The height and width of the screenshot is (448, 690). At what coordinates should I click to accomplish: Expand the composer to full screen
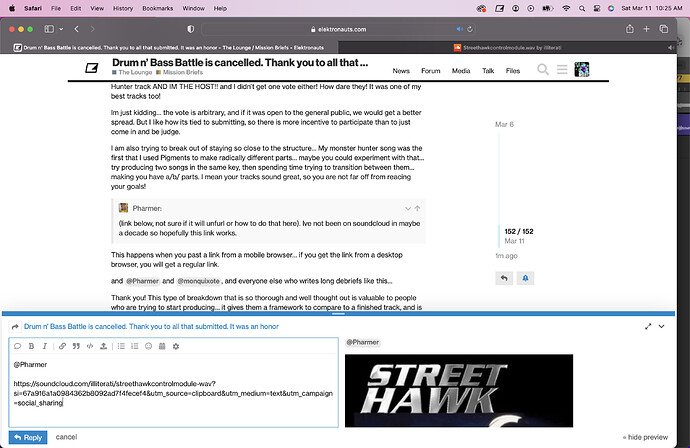tap(648, 327)
